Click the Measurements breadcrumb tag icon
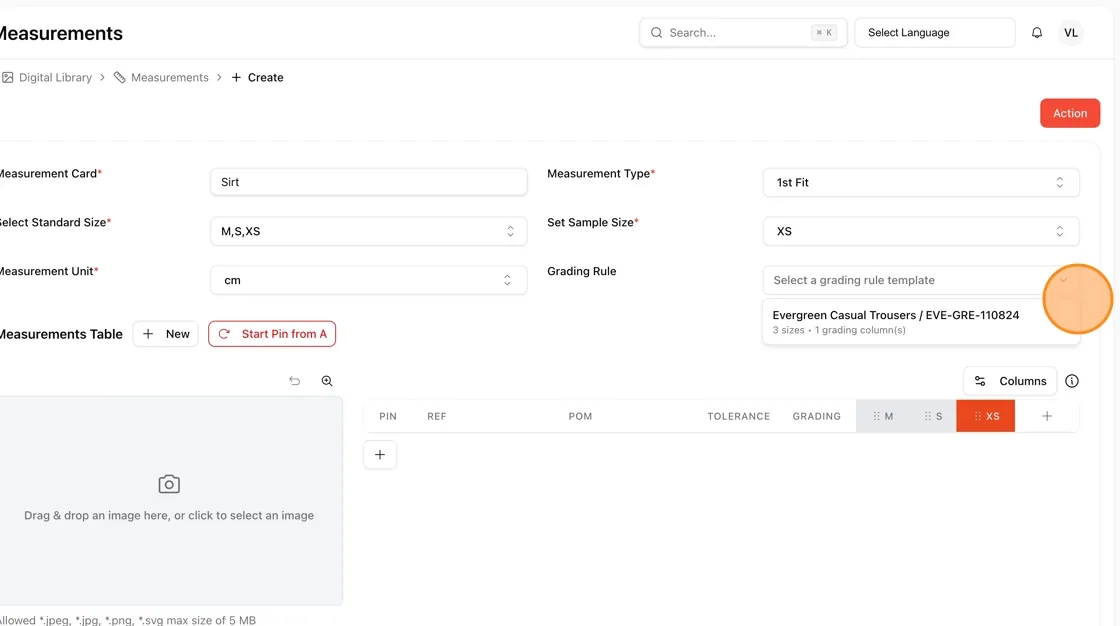The image size is (1120, 626). [x=119, y=77]
